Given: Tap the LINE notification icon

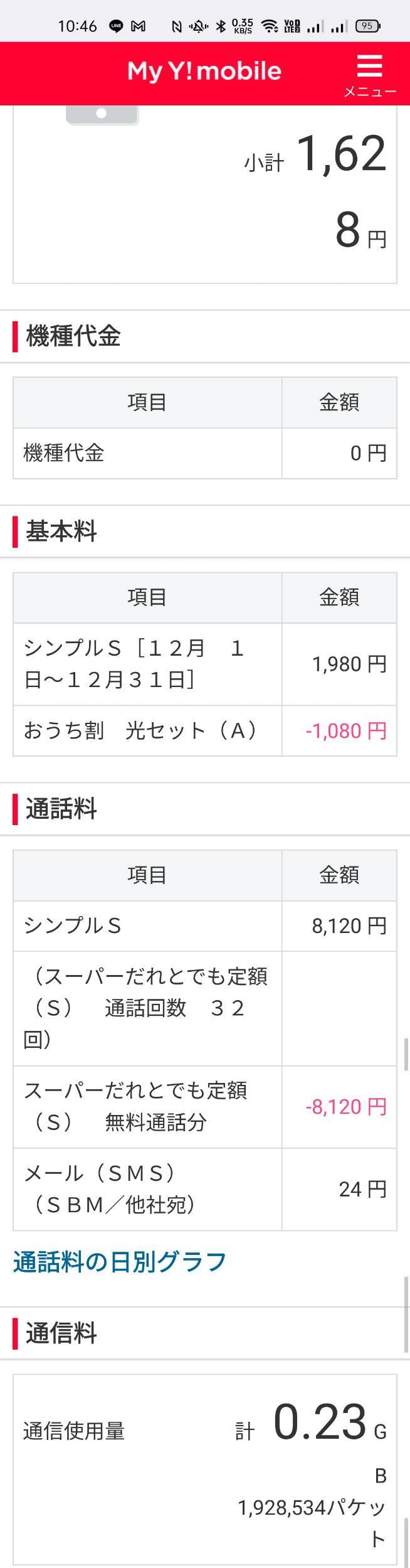Looking at the screenshot, I should coord(116,26).
